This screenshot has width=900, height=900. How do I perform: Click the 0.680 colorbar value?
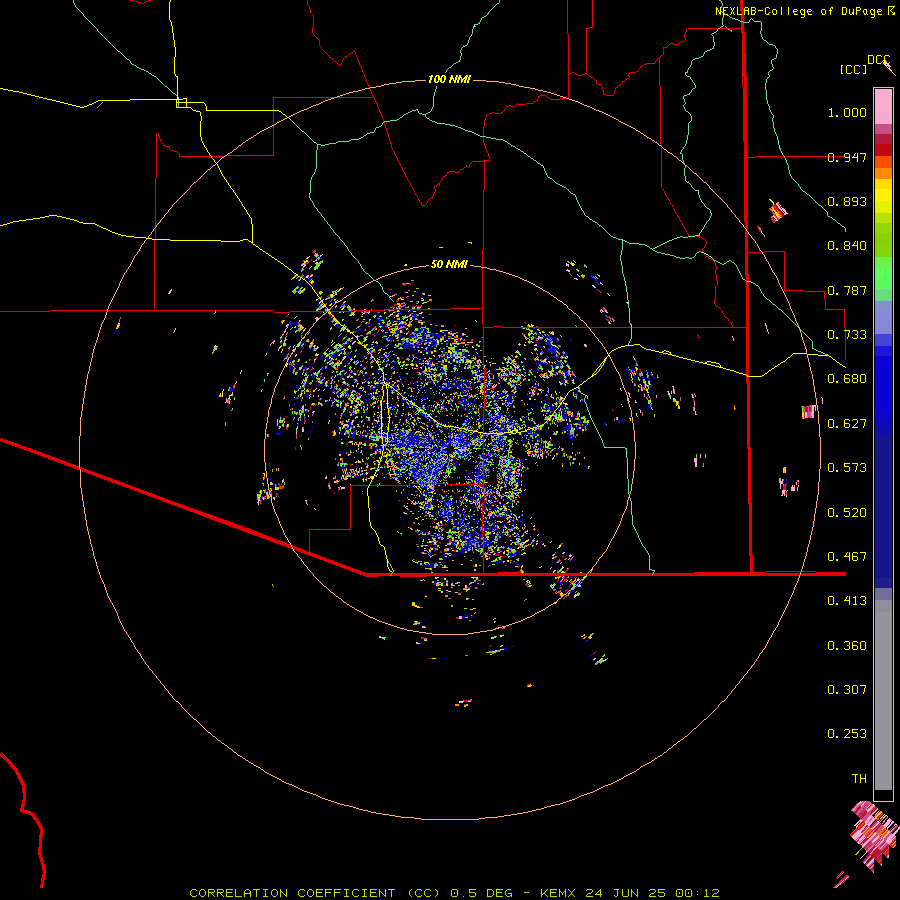click(x=847, y=379)
